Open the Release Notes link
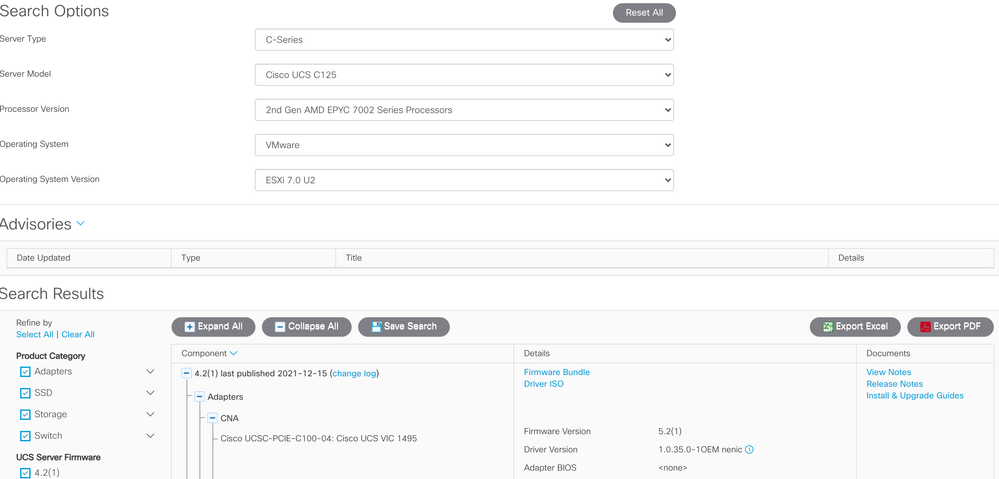The width and height of the screenshot is (999, 479). pyautogui.click(x=895, y=384)
